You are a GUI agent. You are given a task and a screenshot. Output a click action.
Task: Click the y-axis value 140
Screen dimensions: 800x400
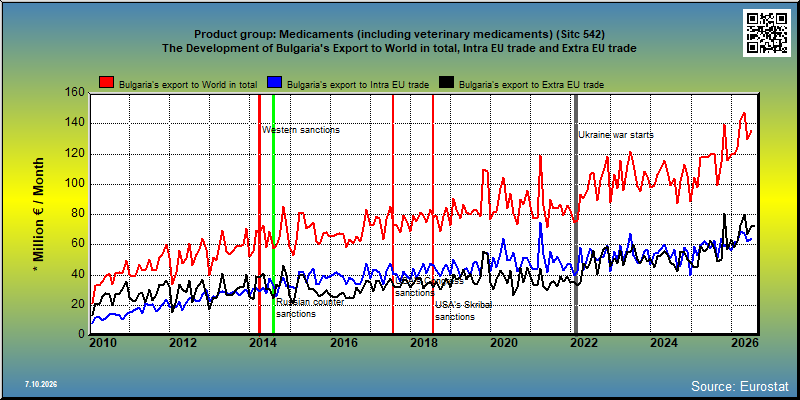tap(75, 123)
